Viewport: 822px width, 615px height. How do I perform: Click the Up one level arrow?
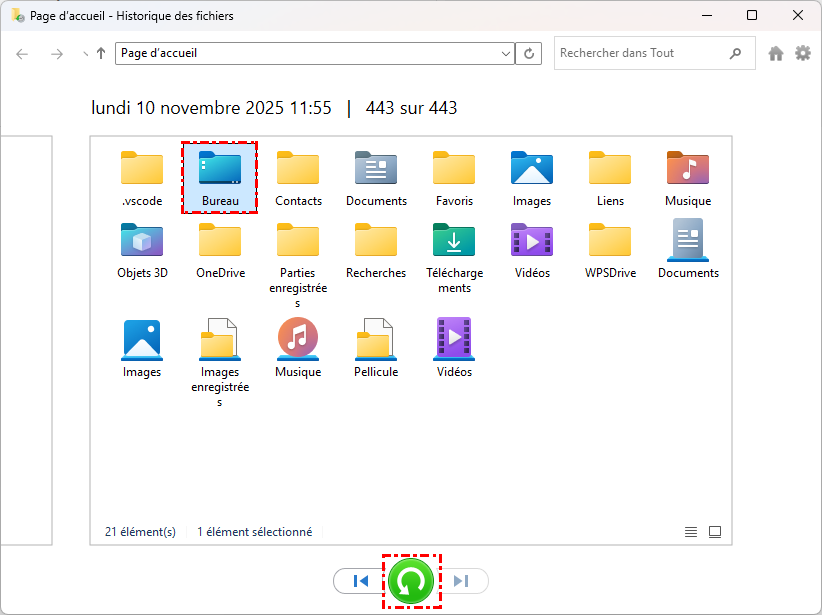click(x=101, y=54)
